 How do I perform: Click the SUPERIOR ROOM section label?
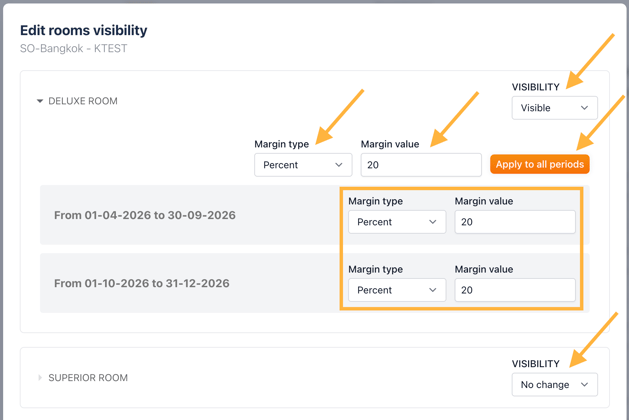pos(88,378)
